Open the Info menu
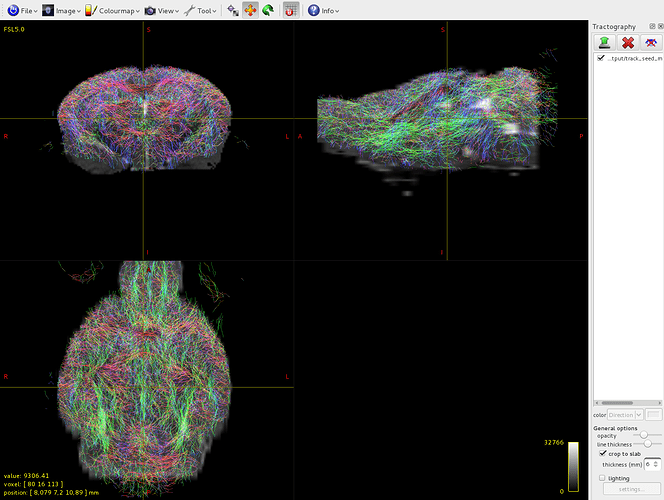This screenshot has width=664, height=500. (x=323, y=11)
